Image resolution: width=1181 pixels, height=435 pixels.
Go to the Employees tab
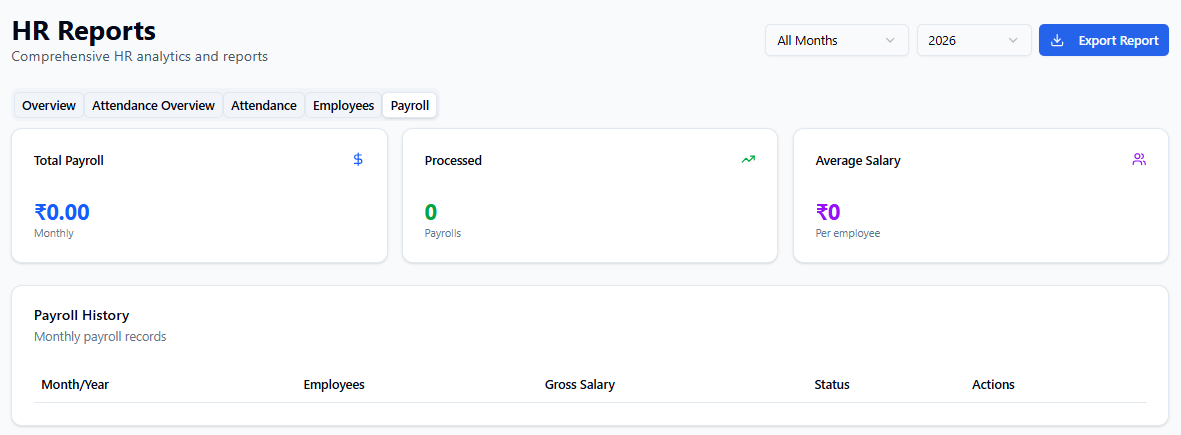pos(343,105)
